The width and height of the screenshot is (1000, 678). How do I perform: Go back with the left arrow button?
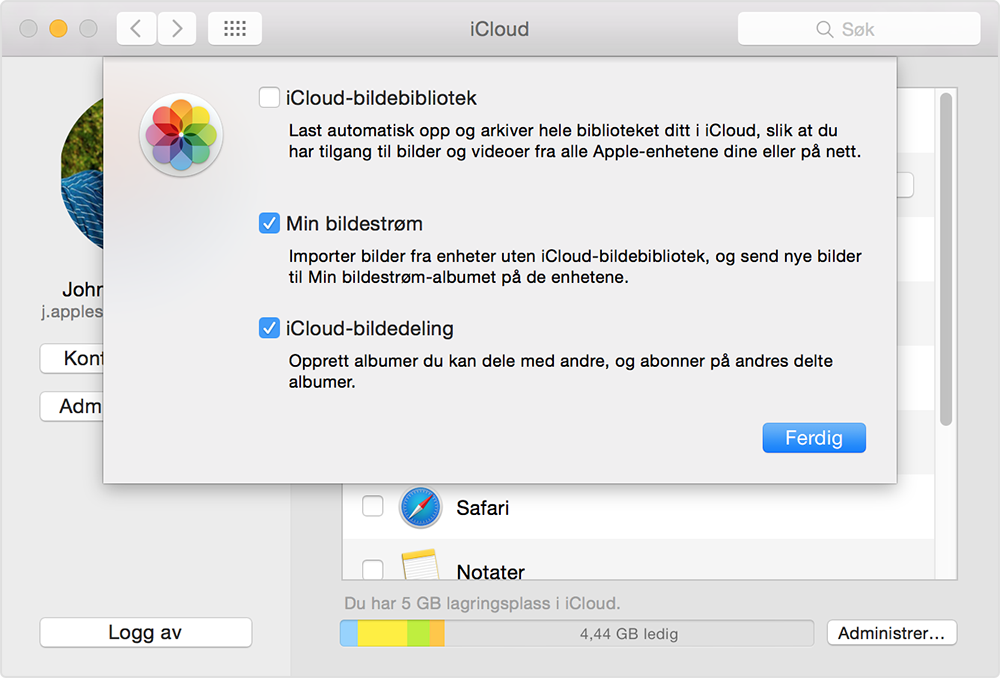tap(136, 29)
